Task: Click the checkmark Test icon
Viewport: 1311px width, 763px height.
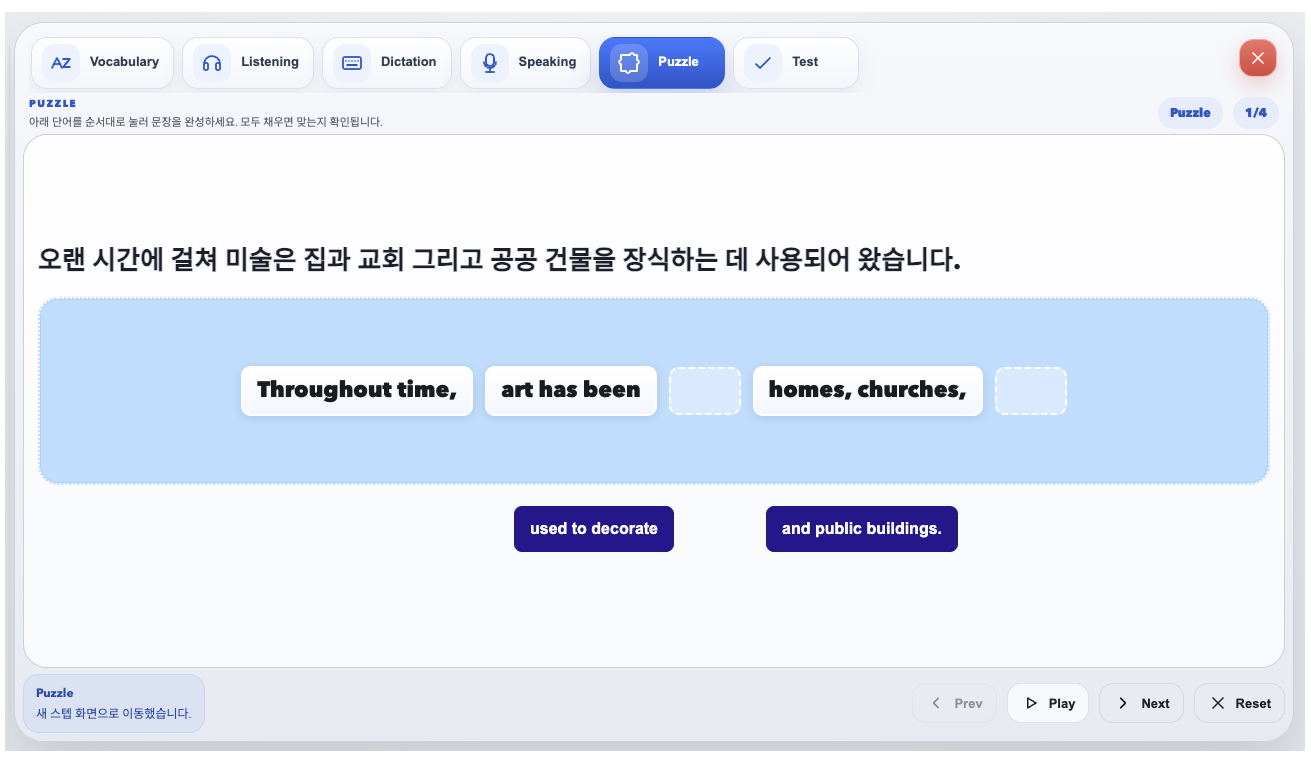Action: coord(763,62)
